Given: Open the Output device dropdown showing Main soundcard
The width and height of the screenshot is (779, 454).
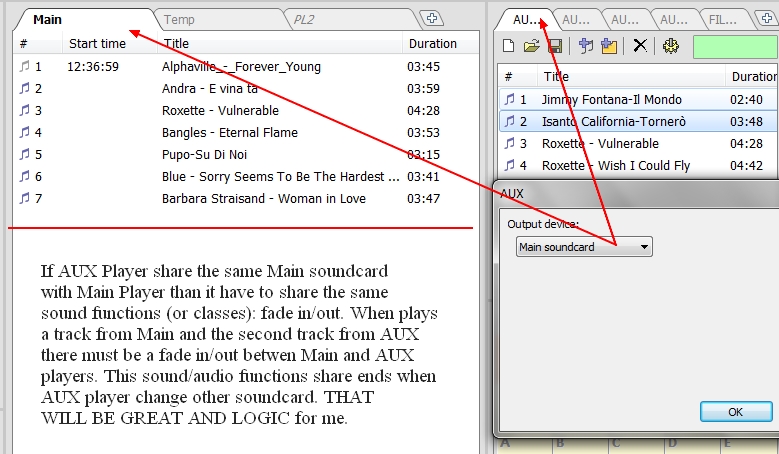Looking at the screenshot, I should (x=584, y=247).
